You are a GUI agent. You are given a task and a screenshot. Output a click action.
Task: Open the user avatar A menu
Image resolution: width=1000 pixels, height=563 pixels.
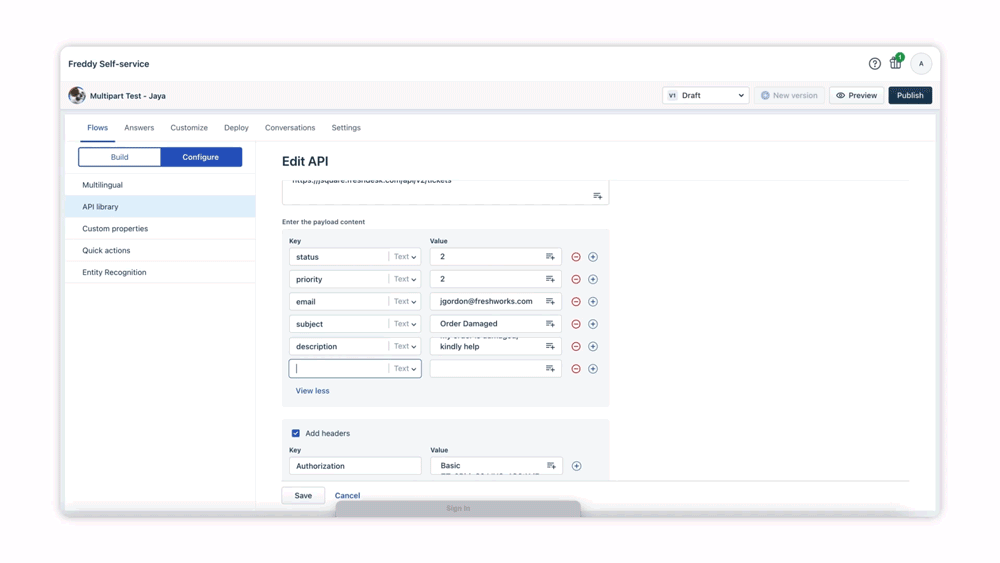(x=921, y=64)
